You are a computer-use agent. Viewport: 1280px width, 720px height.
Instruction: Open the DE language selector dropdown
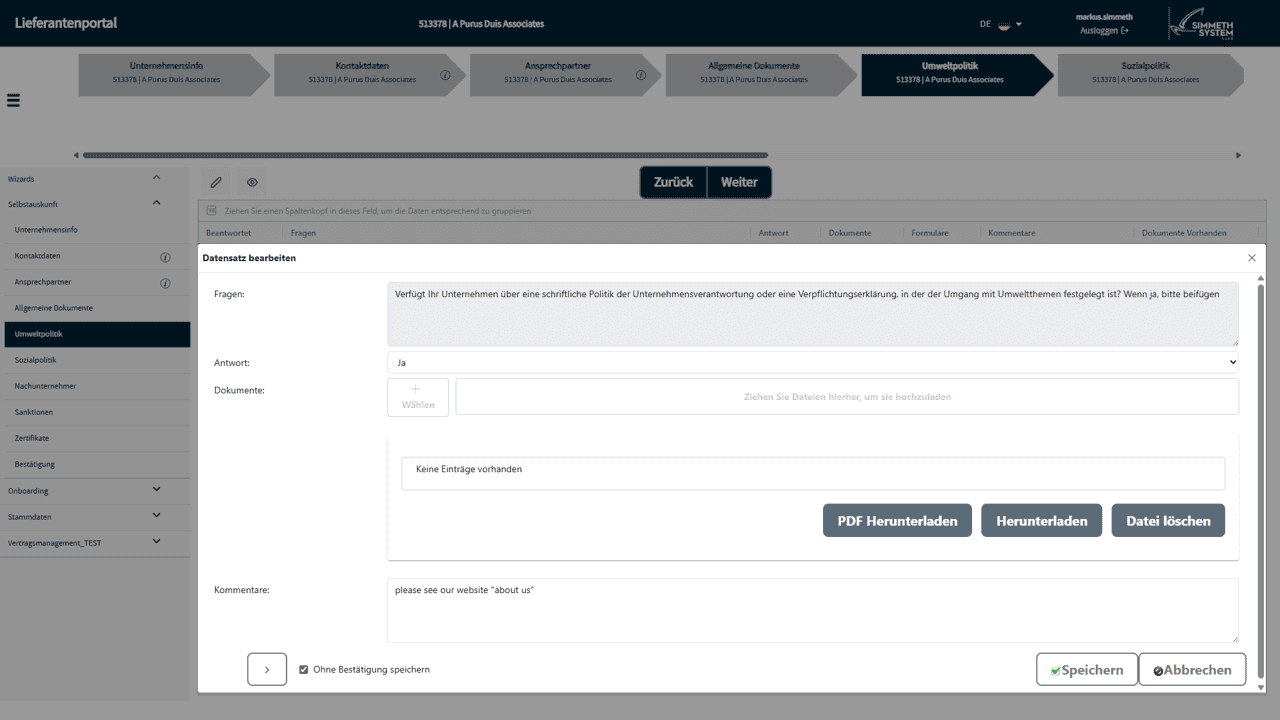point(1000,23)
